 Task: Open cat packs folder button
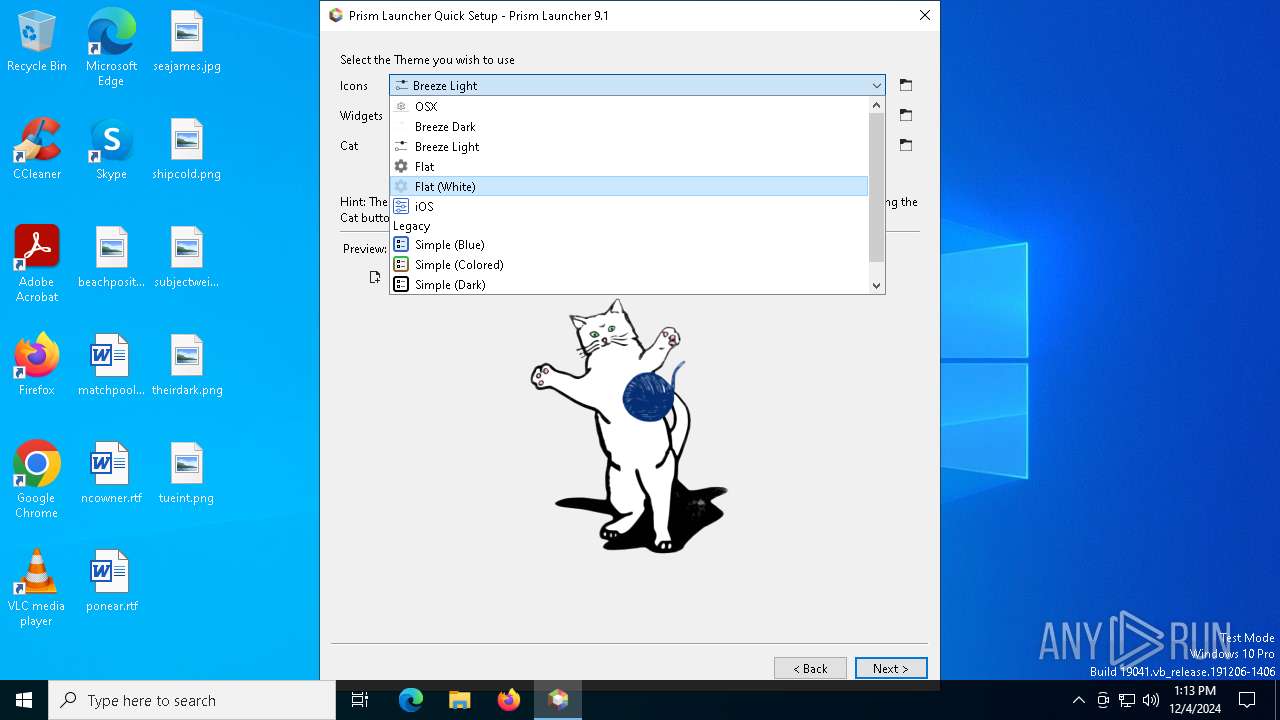906,145
